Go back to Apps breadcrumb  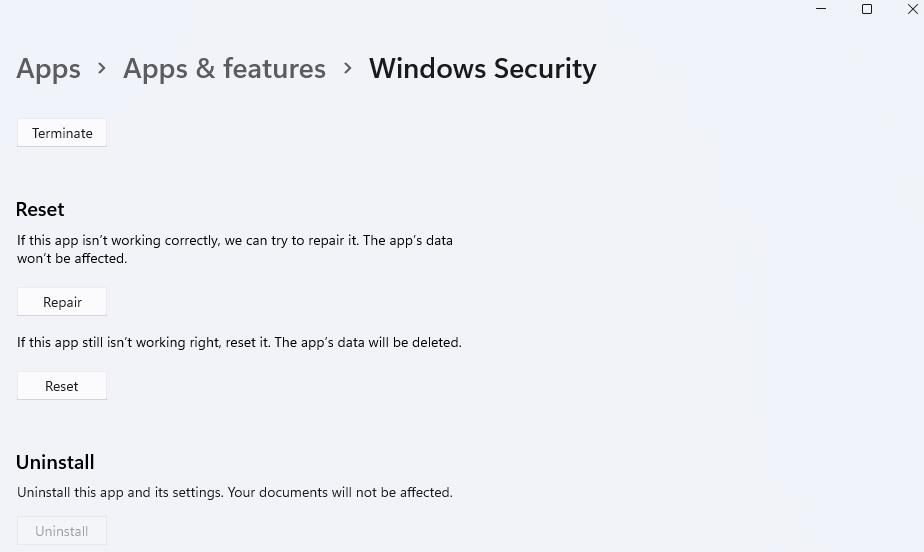48,69
